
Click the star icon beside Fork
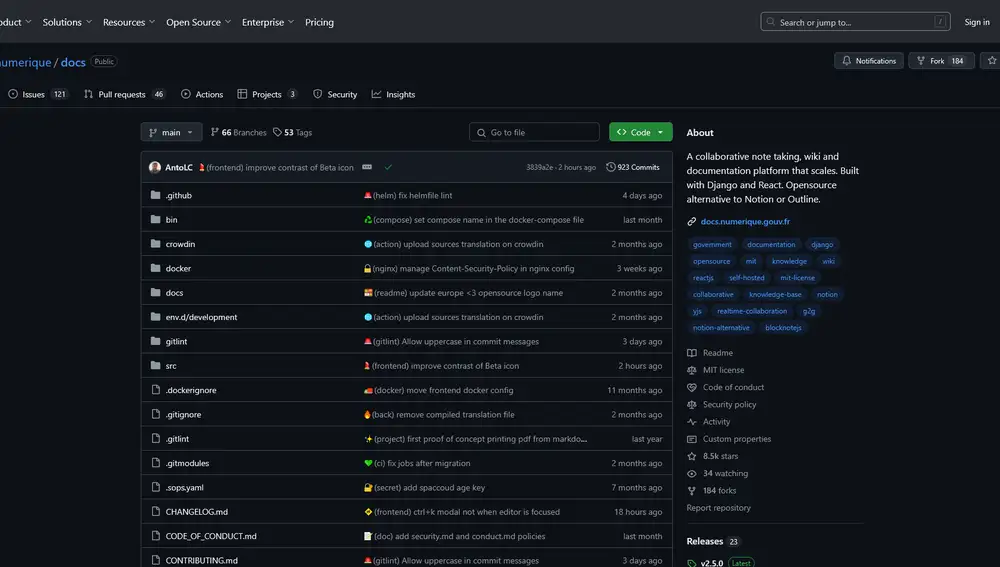click(992, 61)
